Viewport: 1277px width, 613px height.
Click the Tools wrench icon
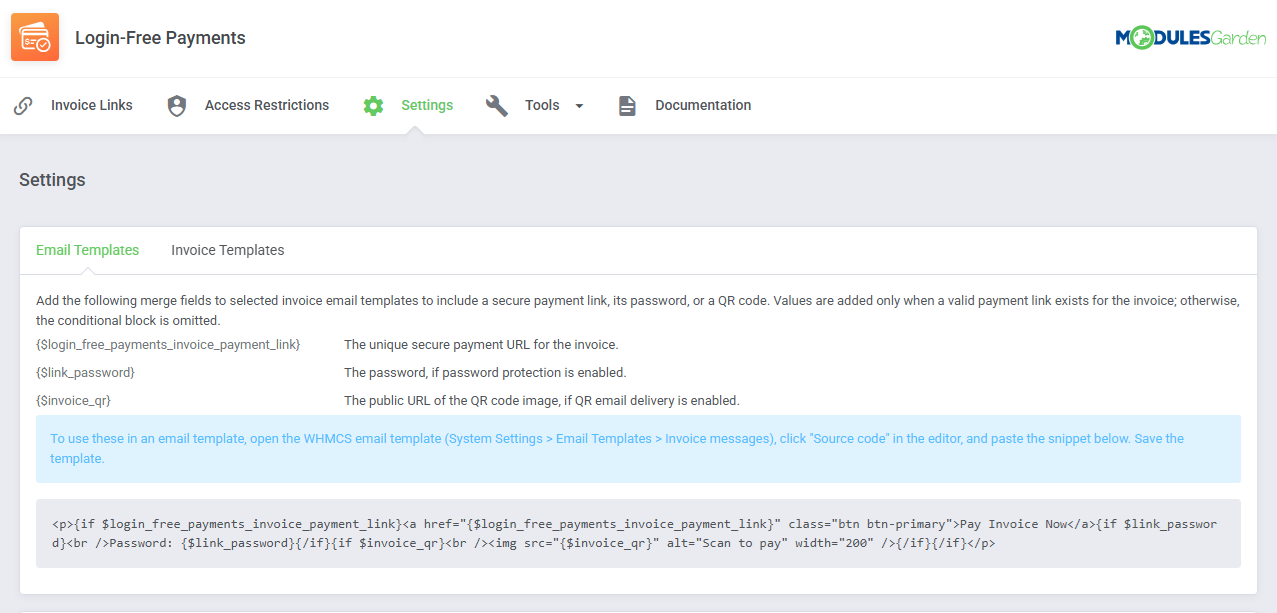[497, 106]
